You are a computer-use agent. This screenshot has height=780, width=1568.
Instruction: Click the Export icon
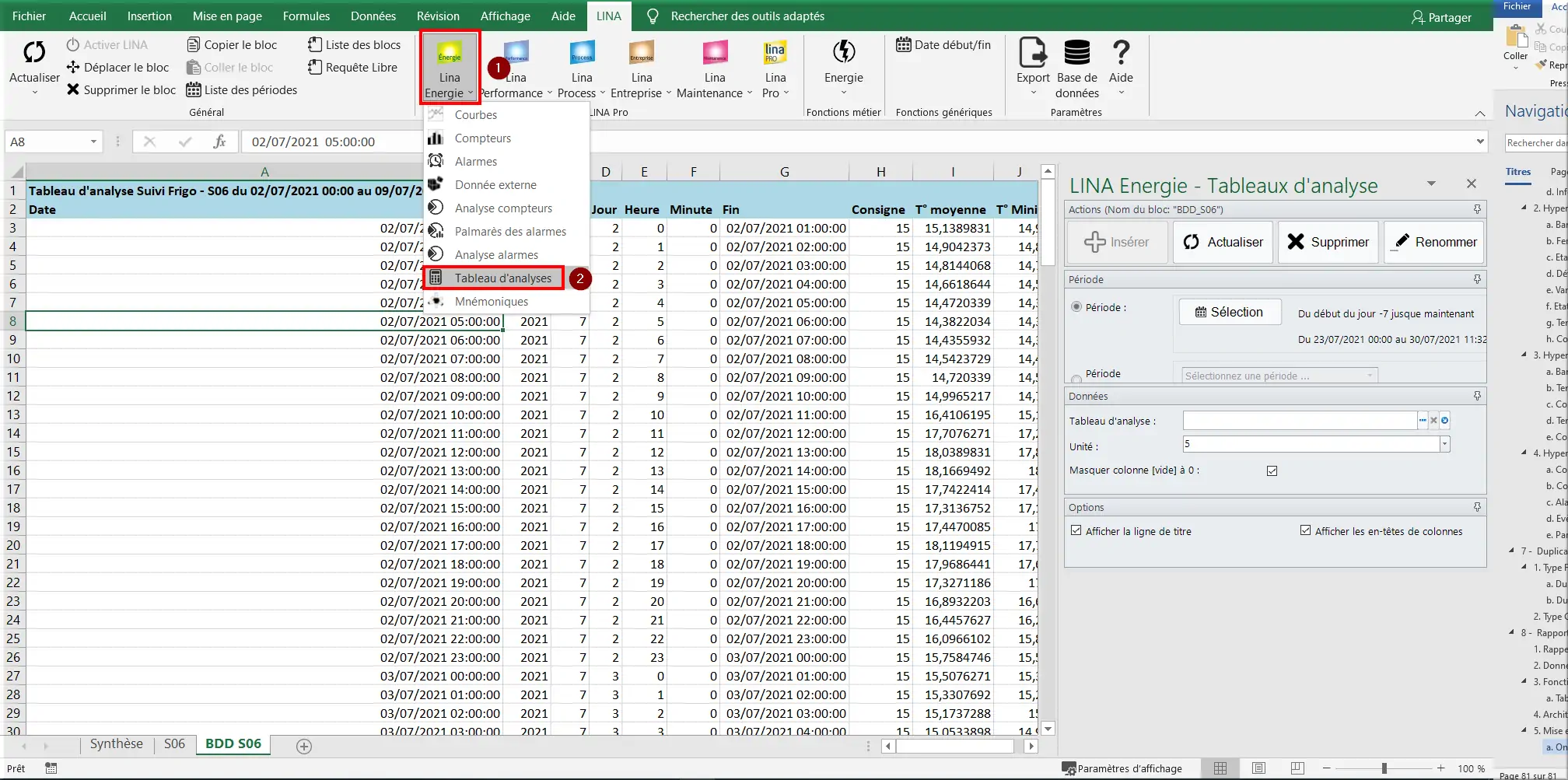coord(1033,52)
